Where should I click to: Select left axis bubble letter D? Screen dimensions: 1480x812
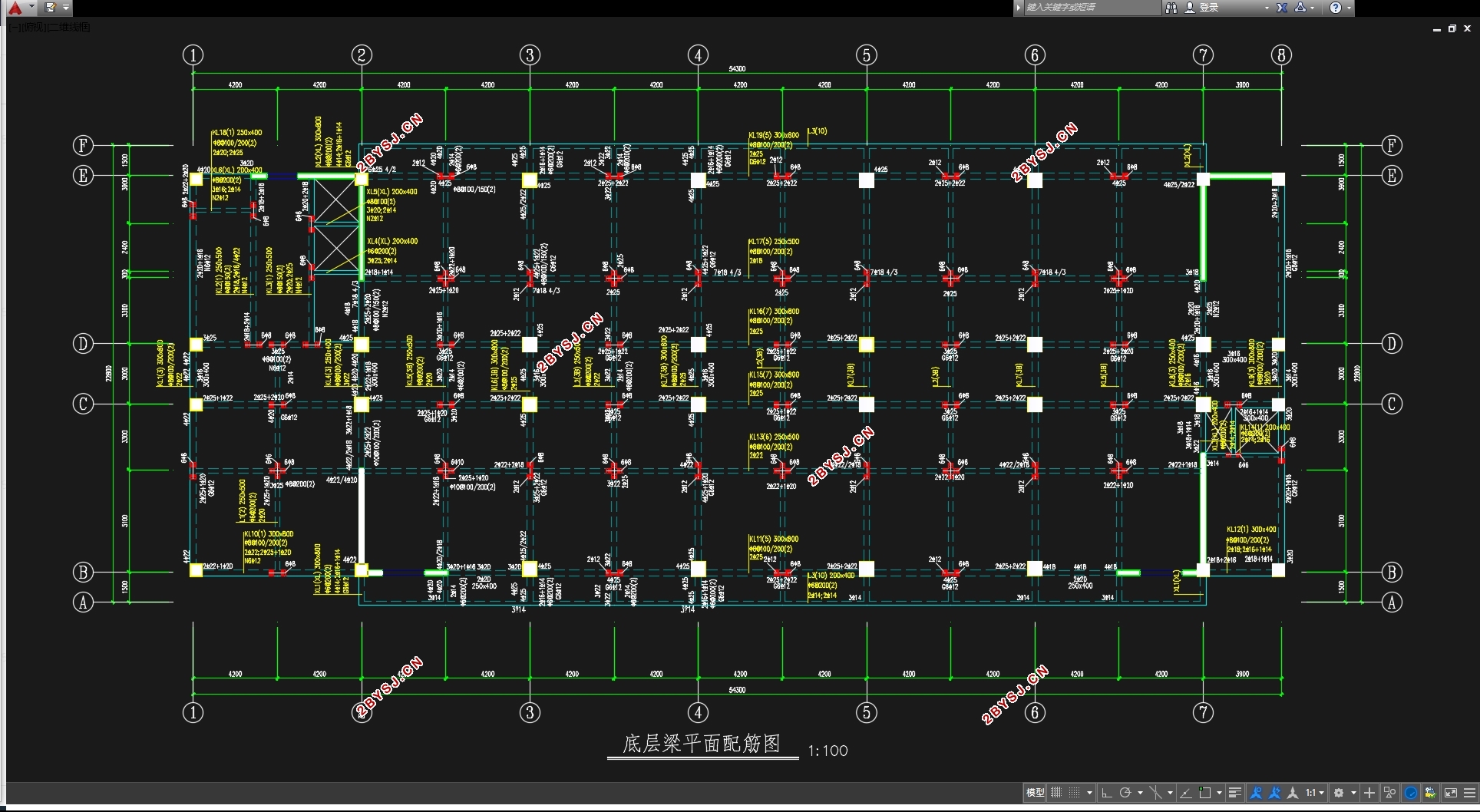coord(83,343)
